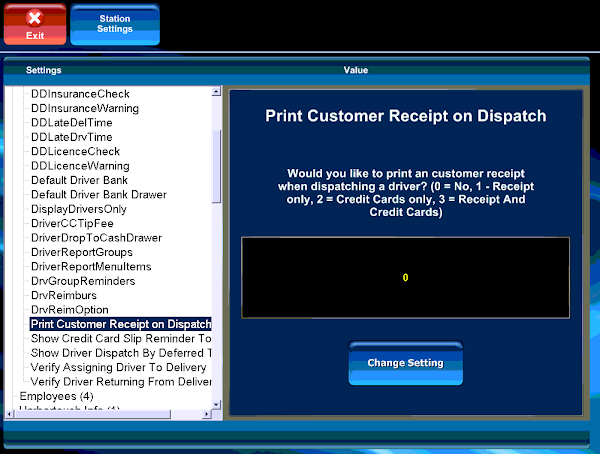Open the DriverReportGroups setting
The width and height of the screenshot is (600, 454).
point(81,253)
